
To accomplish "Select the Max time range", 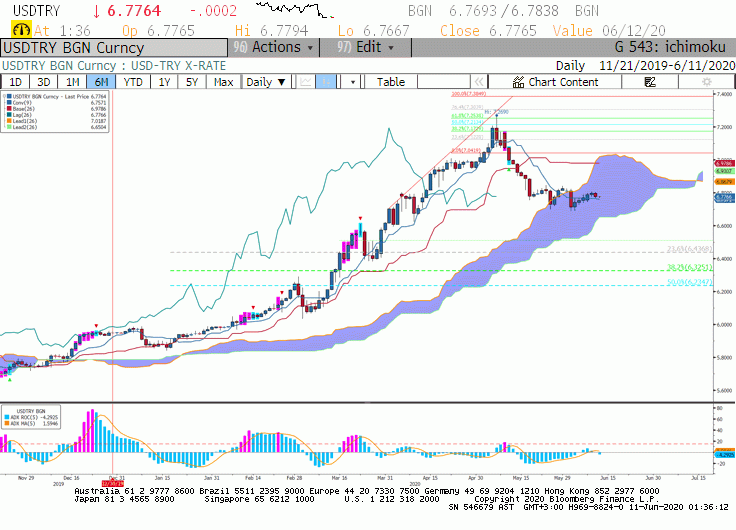I will (223, 82).
